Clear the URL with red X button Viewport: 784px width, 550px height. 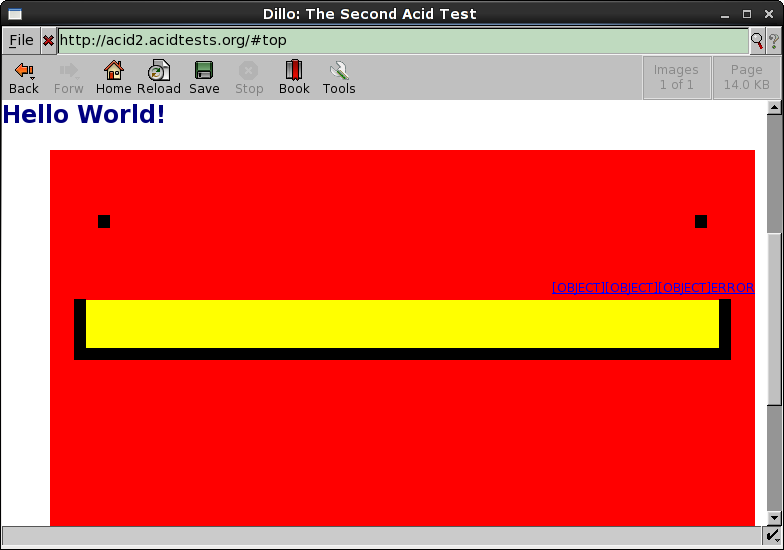coord(48,41)
